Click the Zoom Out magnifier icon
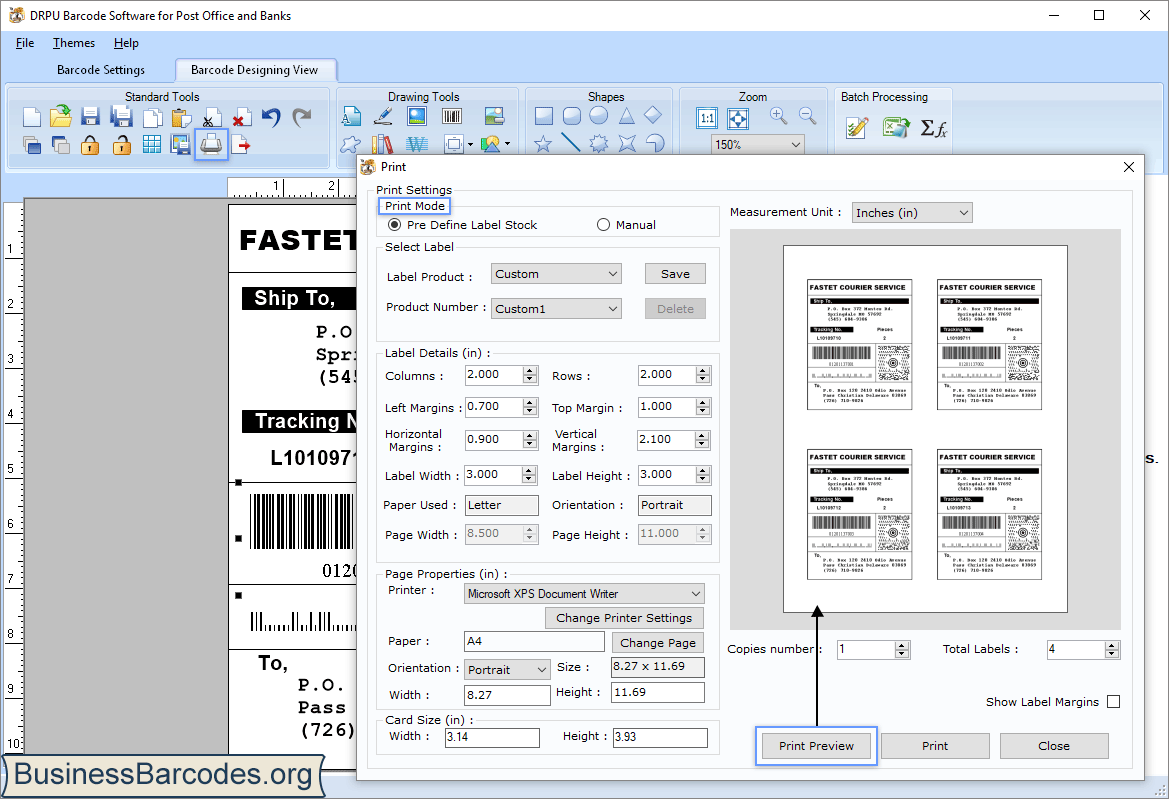Viewport: 1169px width, 799px height. [x=807, y=116]
